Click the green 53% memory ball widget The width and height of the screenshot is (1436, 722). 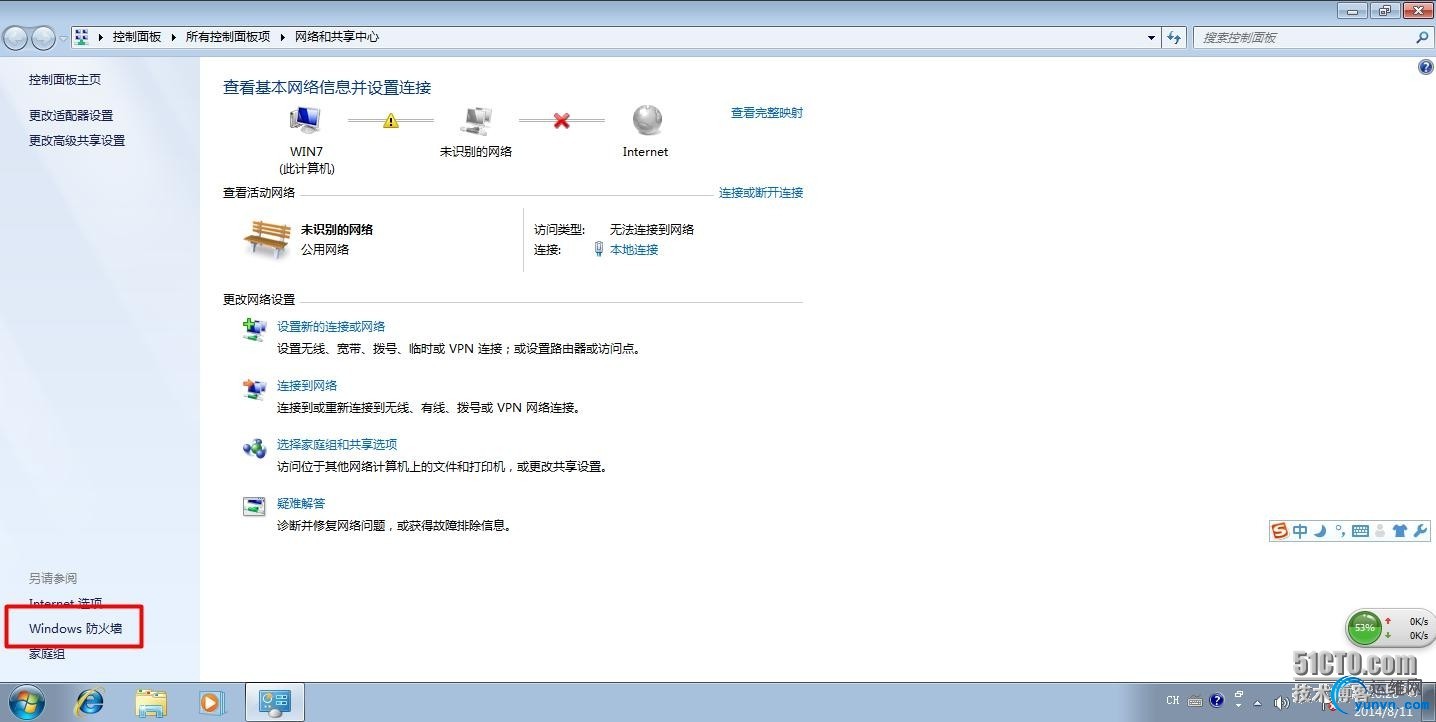coord(1365,628)
